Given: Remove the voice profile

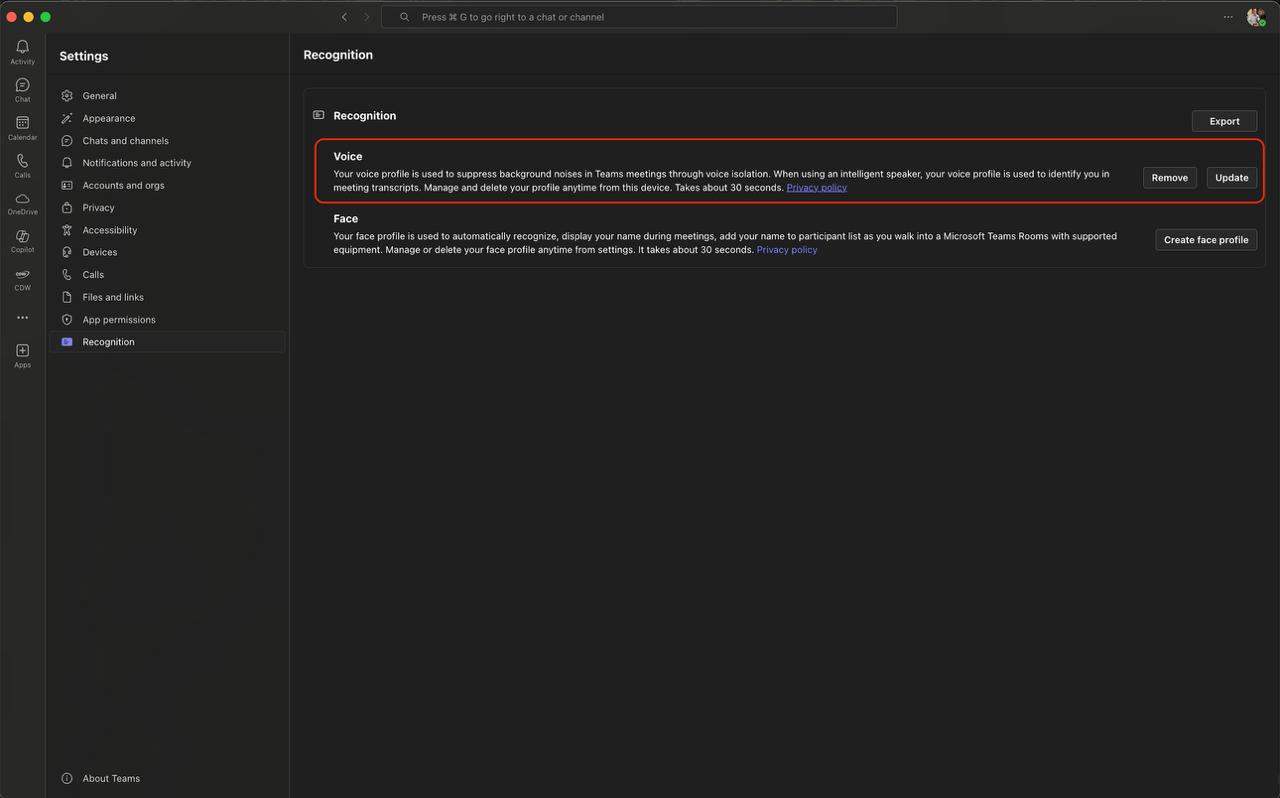Looking at the screenshot, I should coord(1169,178).
